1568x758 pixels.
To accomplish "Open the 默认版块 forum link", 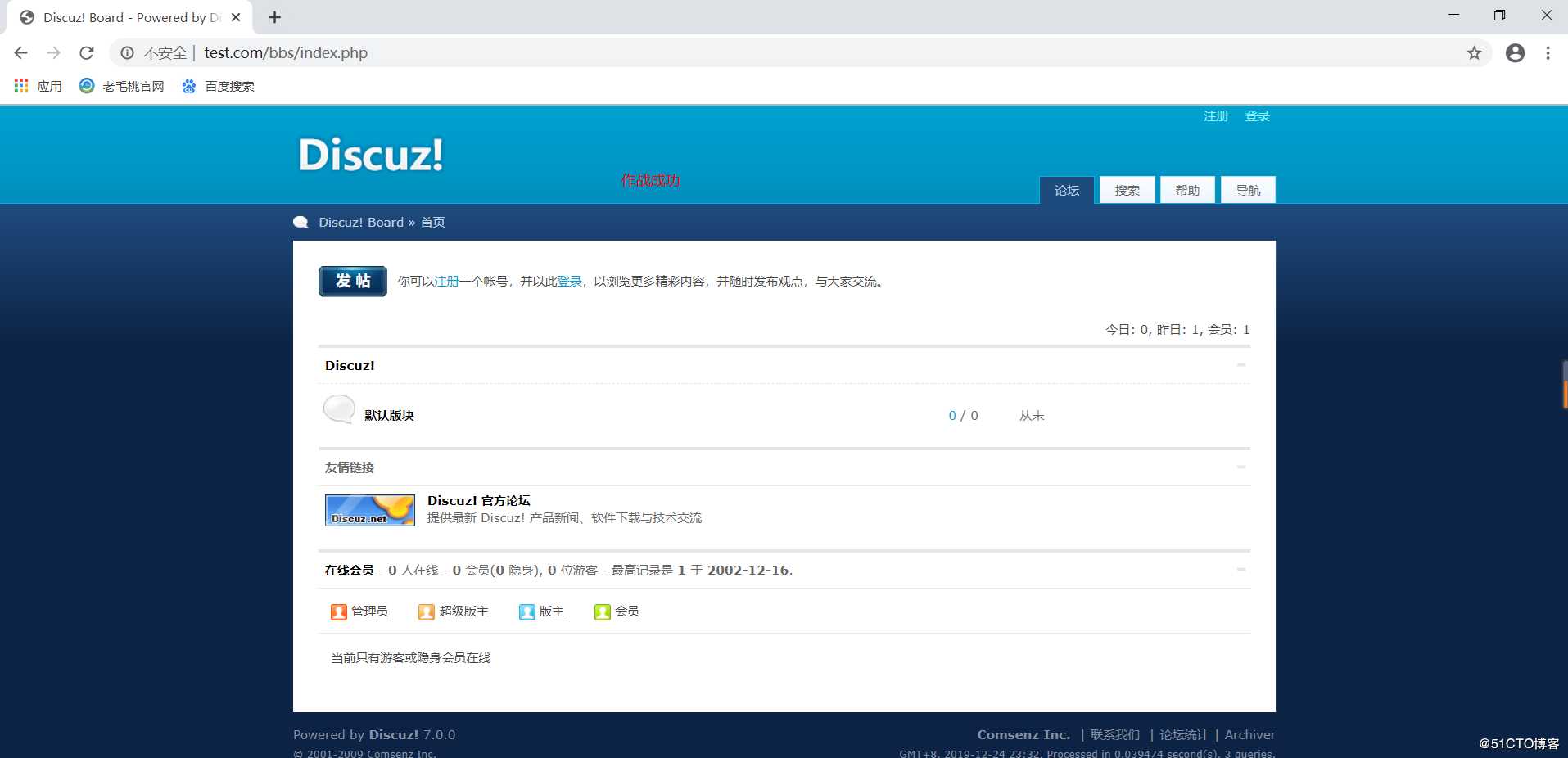I will 389,416.
